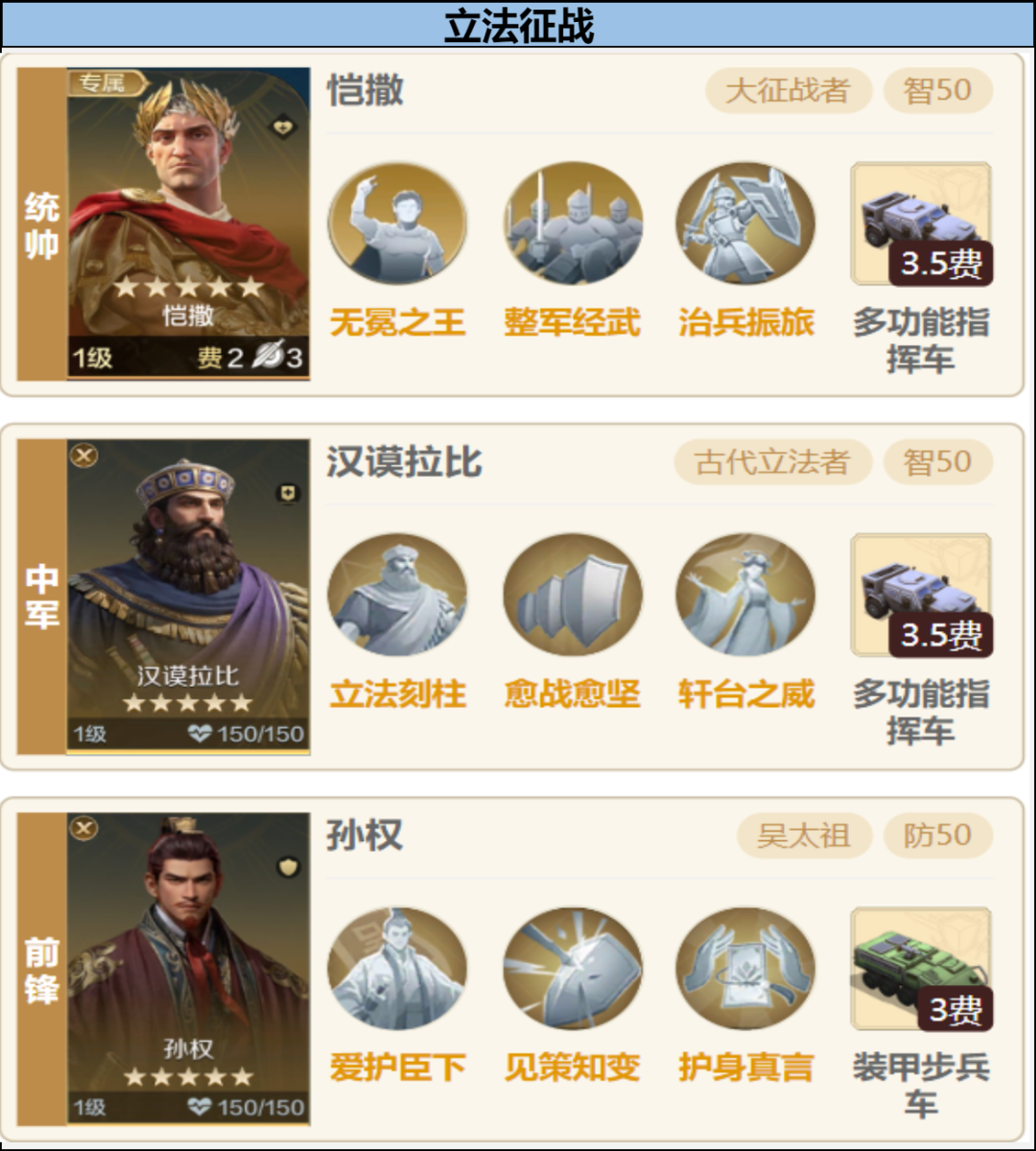Screen dimensions: 1036x1151
Task: Open the 整军经武 skill icon
Action: click(x=573, y=223)
